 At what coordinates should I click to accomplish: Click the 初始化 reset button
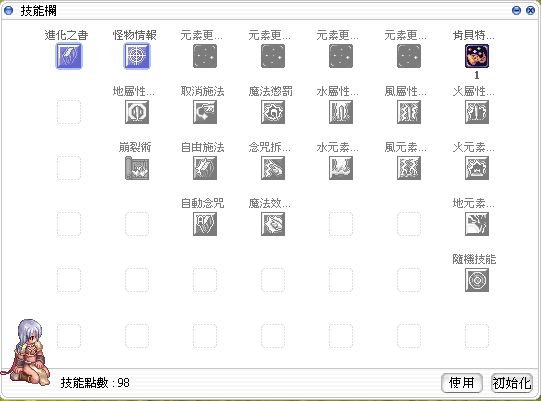point(512,383)
